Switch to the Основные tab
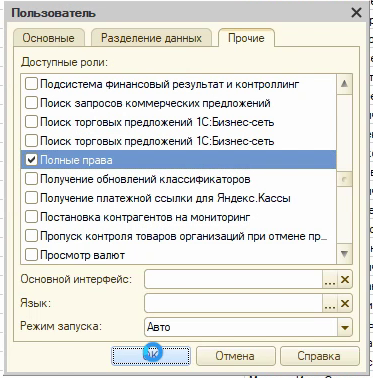Viewport: 373px width, 378px height. coord(49,38)
